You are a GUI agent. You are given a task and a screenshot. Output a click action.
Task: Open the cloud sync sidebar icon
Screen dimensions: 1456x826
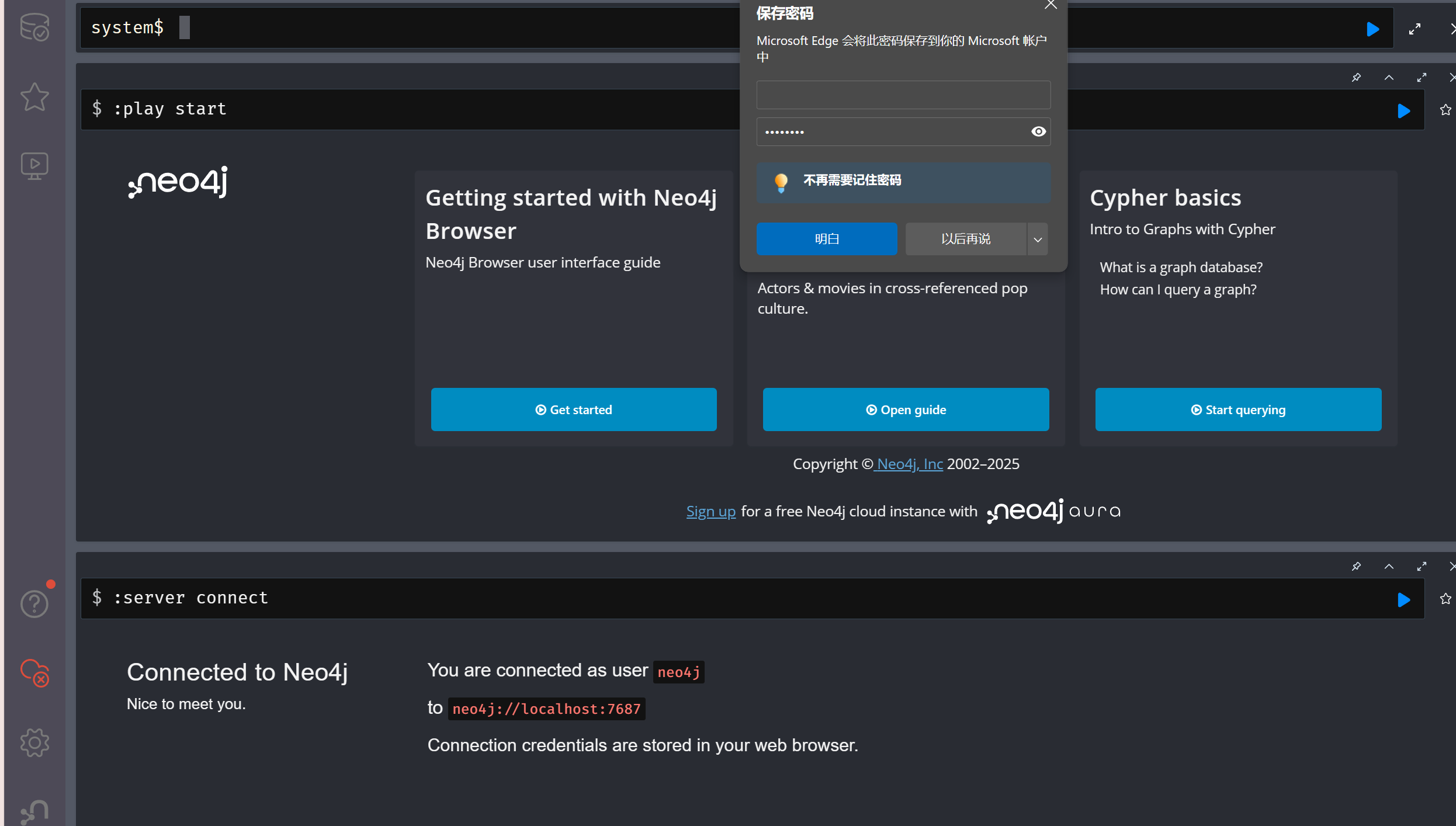(x=34, y=672)
